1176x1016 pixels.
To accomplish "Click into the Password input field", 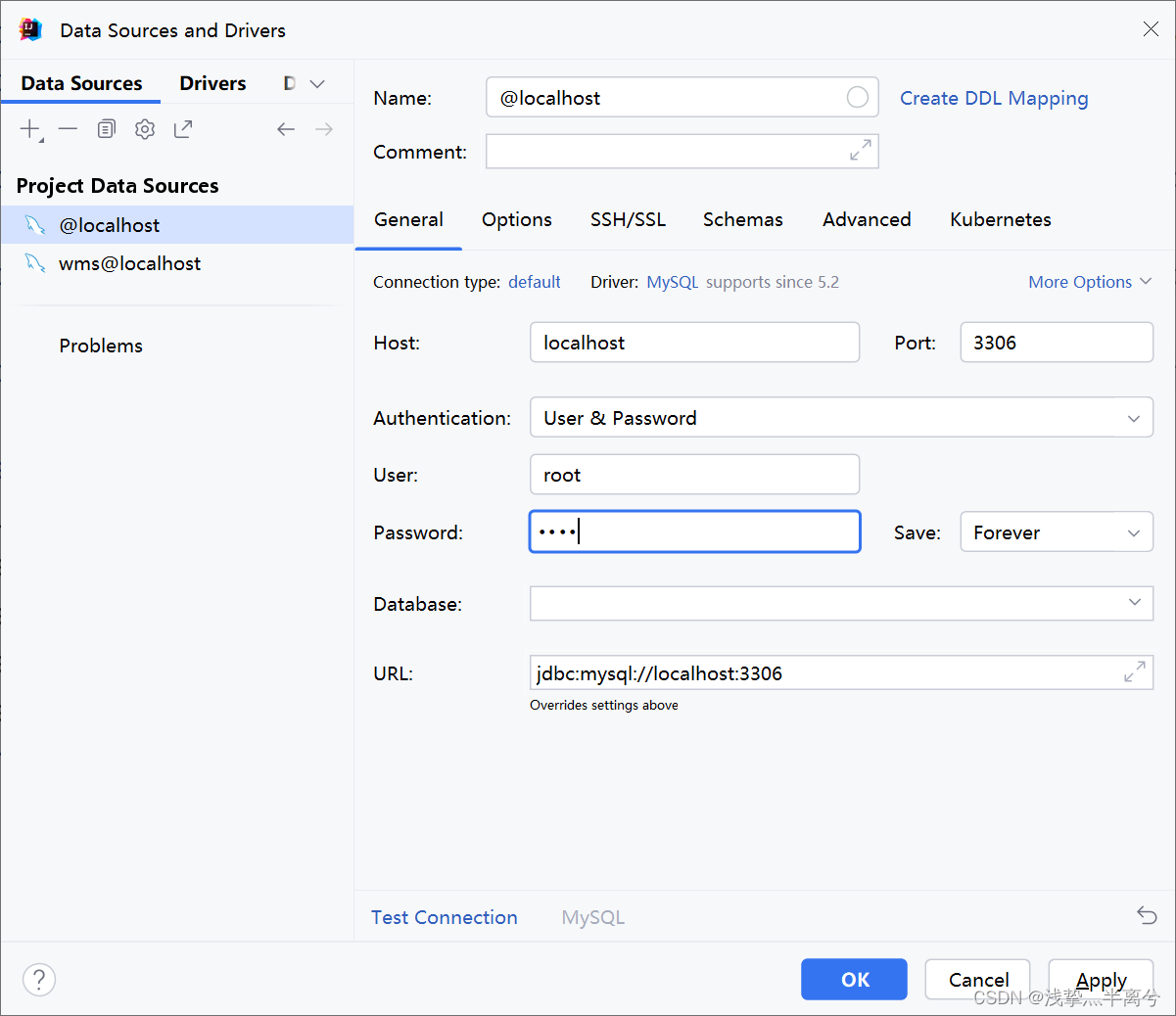I will point(695,531).
